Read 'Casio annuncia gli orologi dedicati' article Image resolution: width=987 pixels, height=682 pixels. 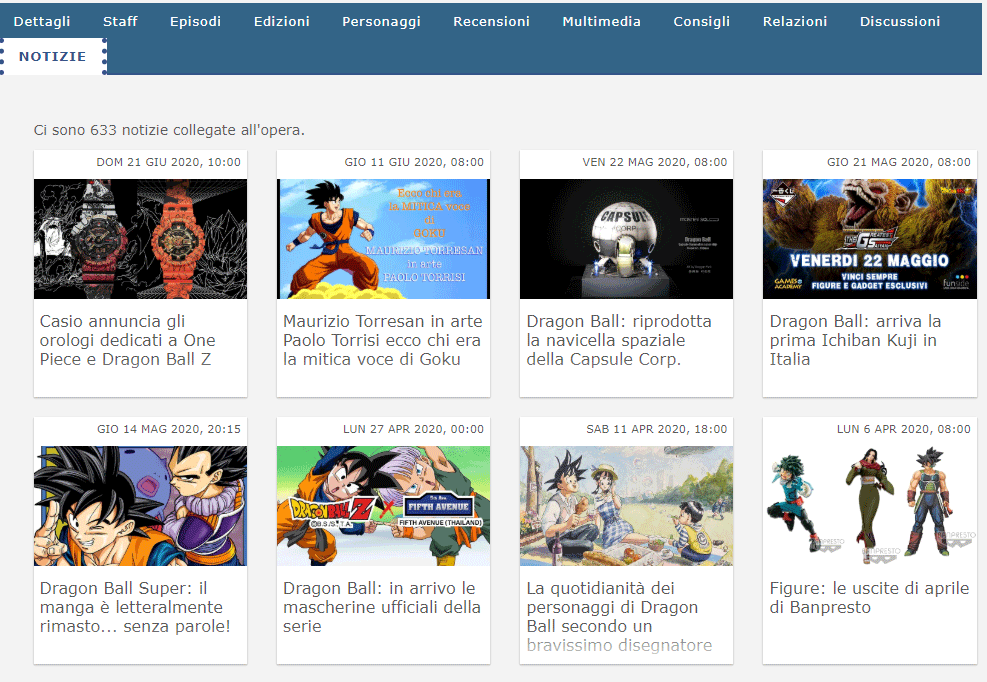point(128,340)
